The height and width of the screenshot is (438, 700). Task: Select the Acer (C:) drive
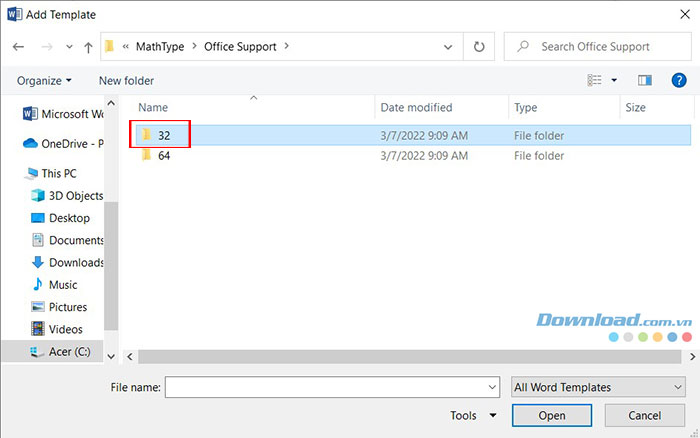[70, 351]
